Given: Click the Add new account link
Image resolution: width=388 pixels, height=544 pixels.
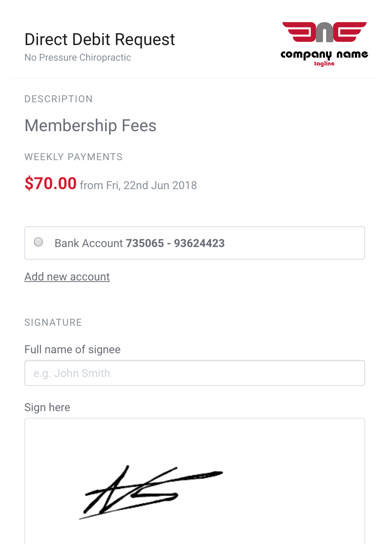Looking at the screenshot, I should coord(67,277).
